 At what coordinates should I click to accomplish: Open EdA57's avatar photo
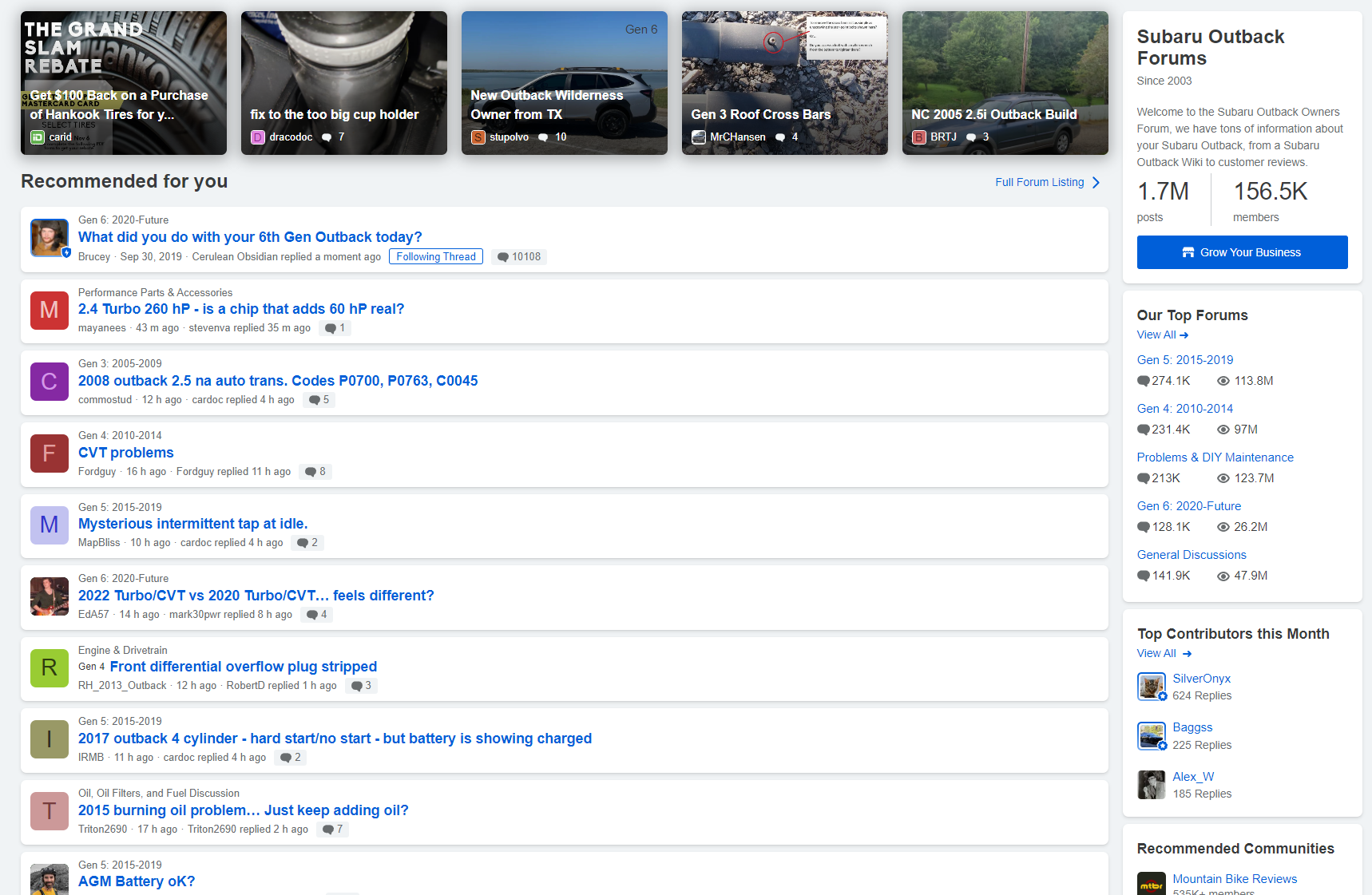click(x=50, y=596)
